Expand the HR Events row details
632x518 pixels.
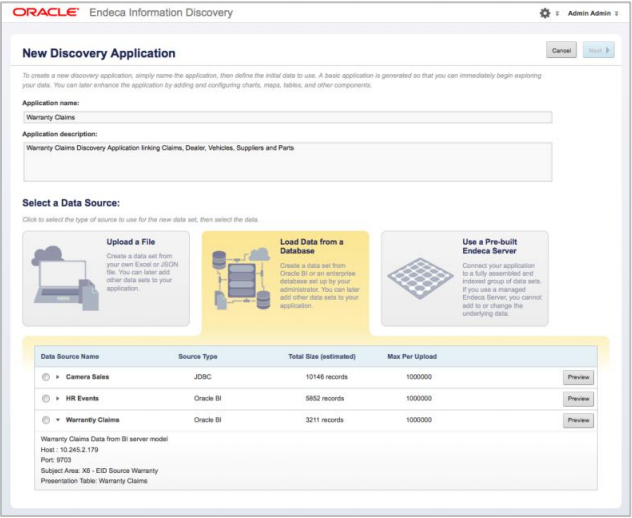[58, 398]
